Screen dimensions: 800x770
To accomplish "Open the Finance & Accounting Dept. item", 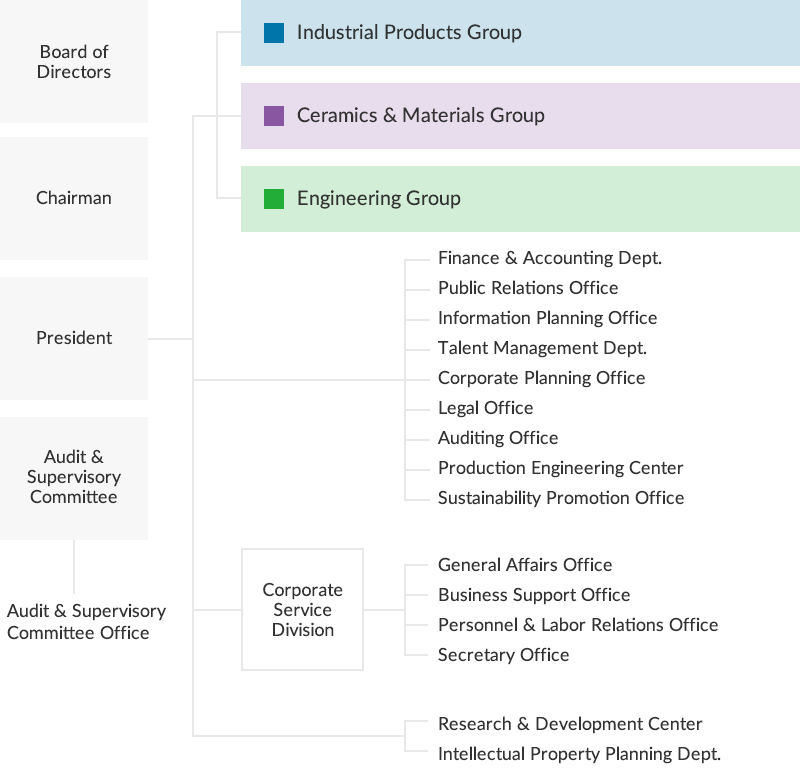I will coord(550,257).
